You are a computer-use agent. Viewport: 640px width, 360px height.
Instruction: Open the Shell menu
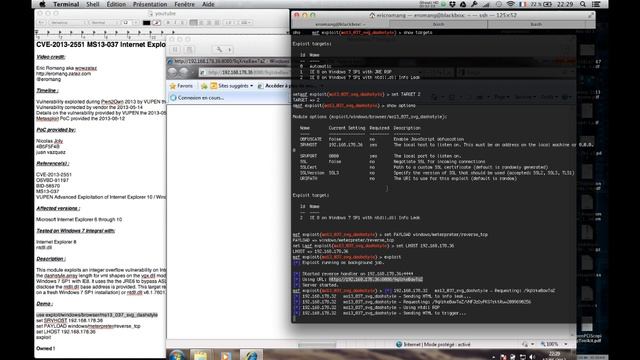[93, 4]
